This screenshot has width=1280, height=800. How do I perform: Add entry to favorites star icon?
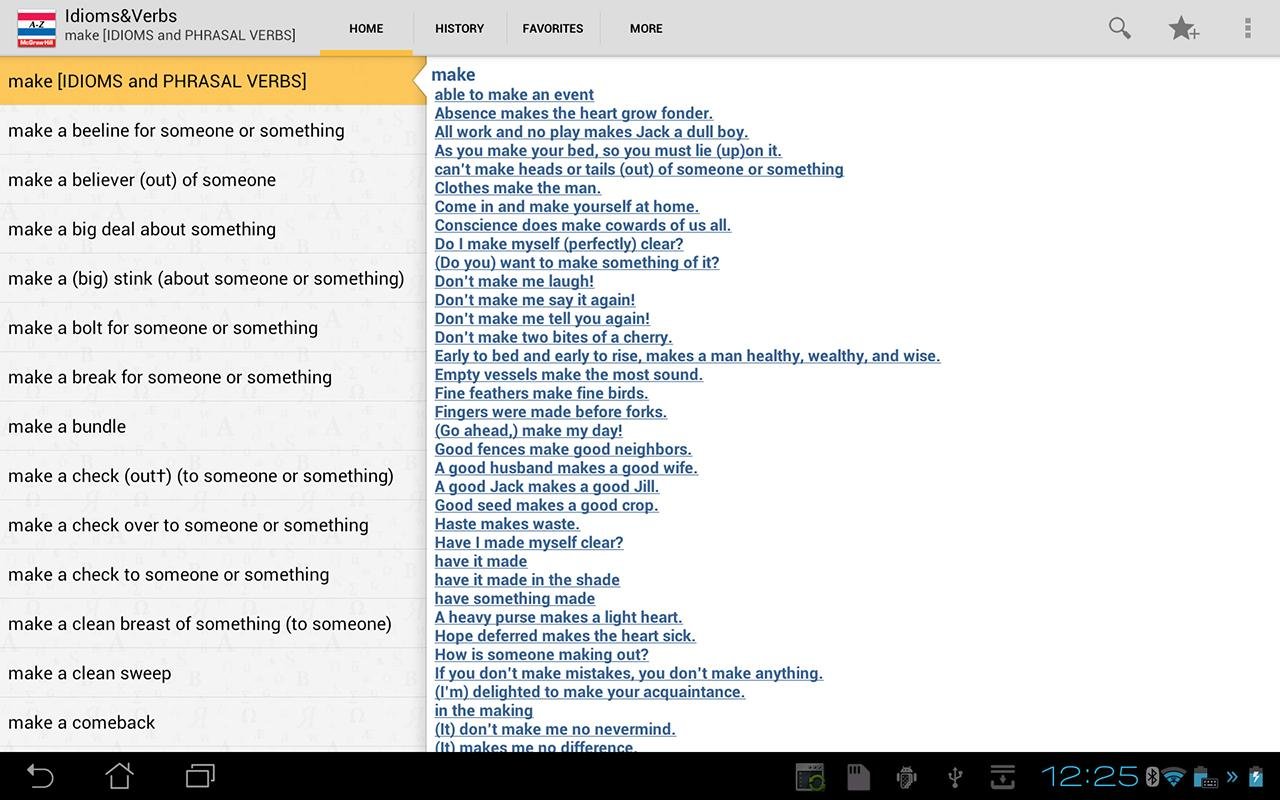[x=1184, y=28]
